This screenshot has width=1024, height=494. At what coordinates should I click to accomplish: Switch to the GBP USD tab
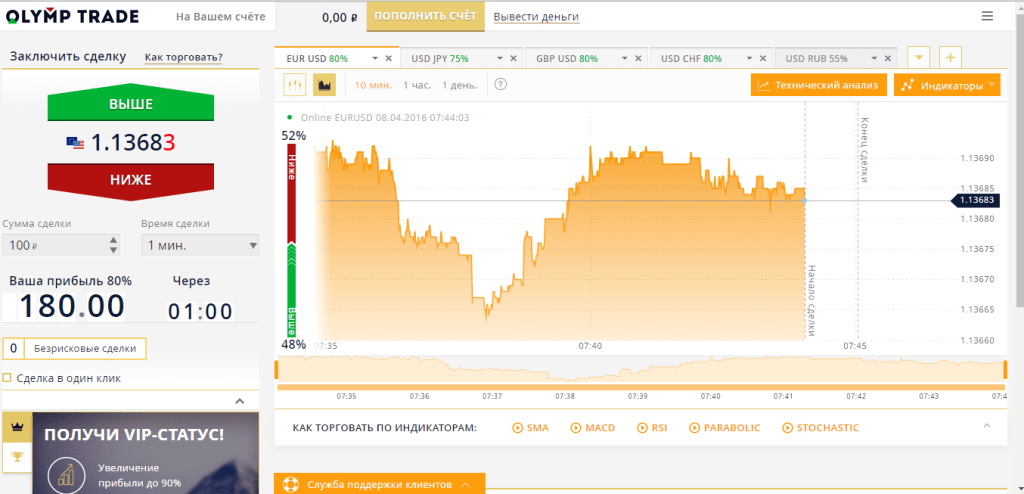coord(566,59)
